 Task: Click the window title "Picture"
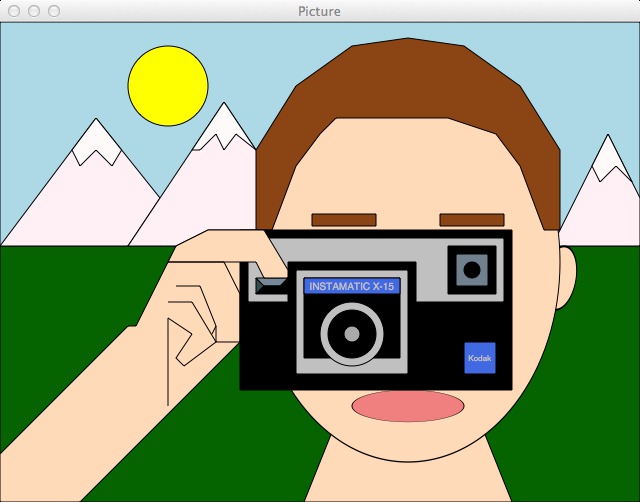pyautogui.click(x=319, y=11)
